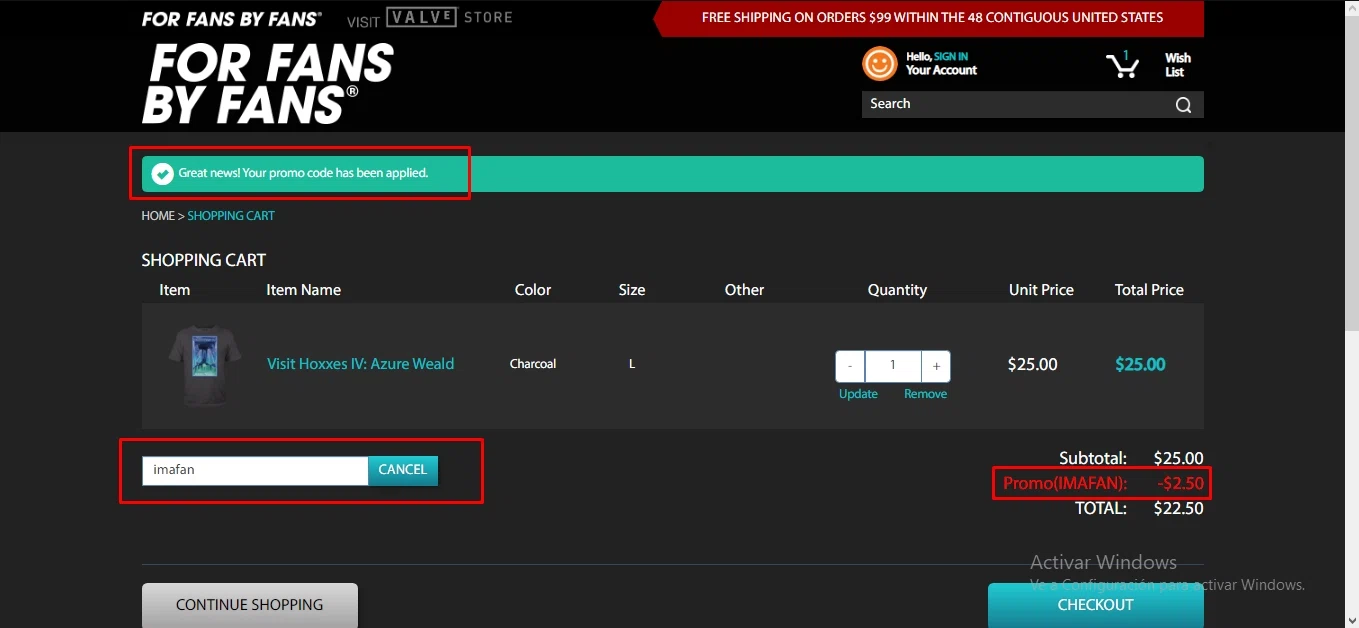Screen dimensions: 1359x628
Task: Click the SIGN IN link
Action: pyautogui.click(x=951, y=57)
